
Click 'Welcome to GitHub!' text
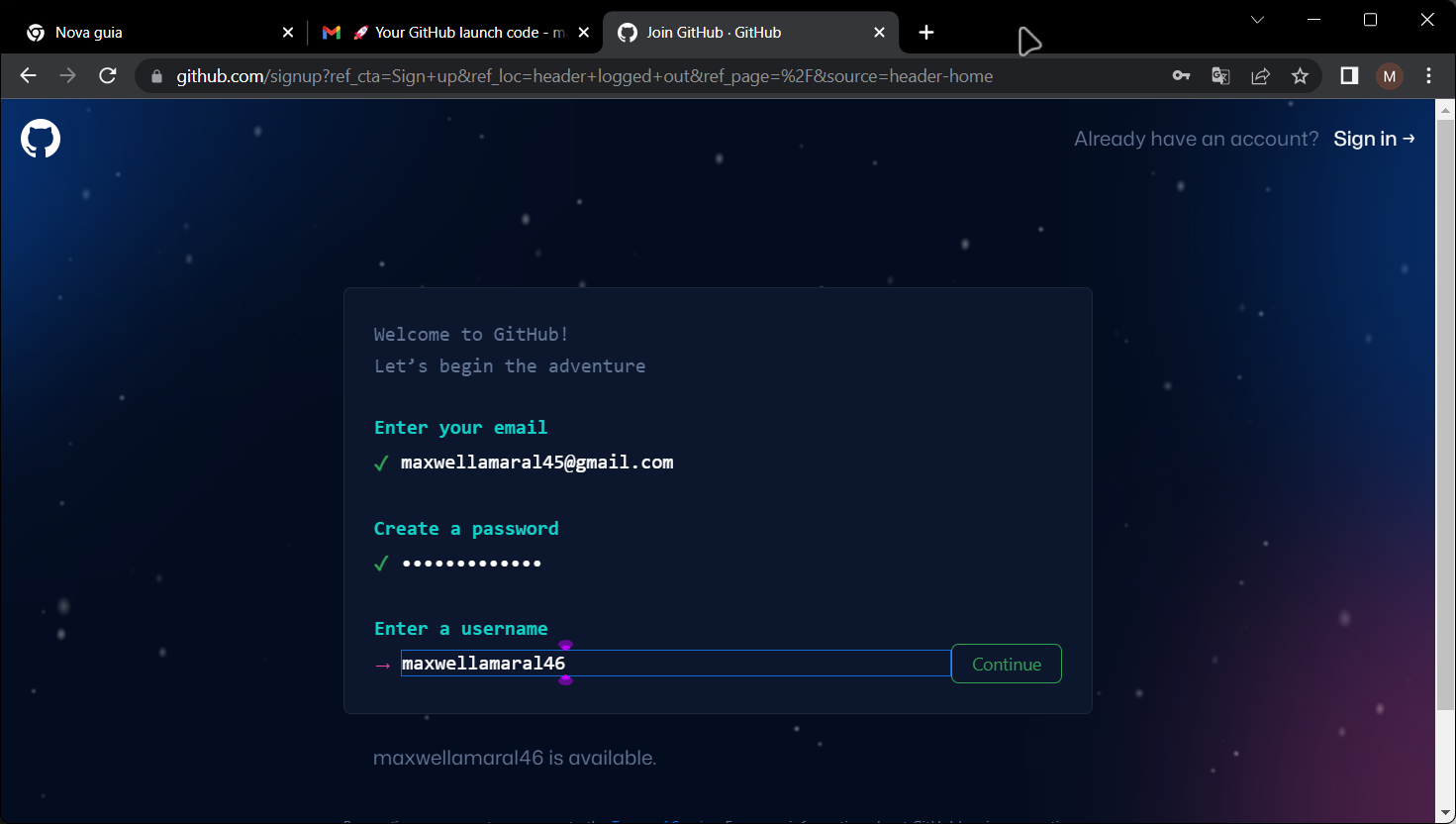(x=471, y=335)
